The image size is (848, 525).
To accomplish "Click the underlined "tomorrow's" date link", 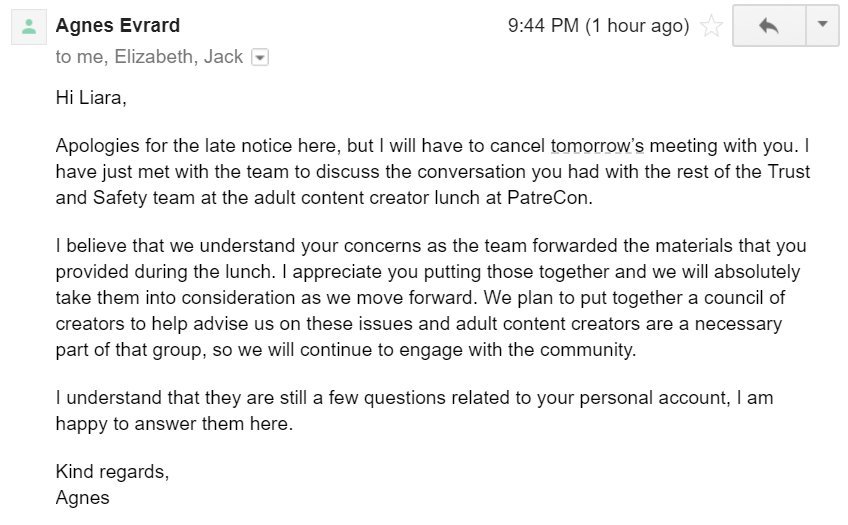I will pos(597,146).
